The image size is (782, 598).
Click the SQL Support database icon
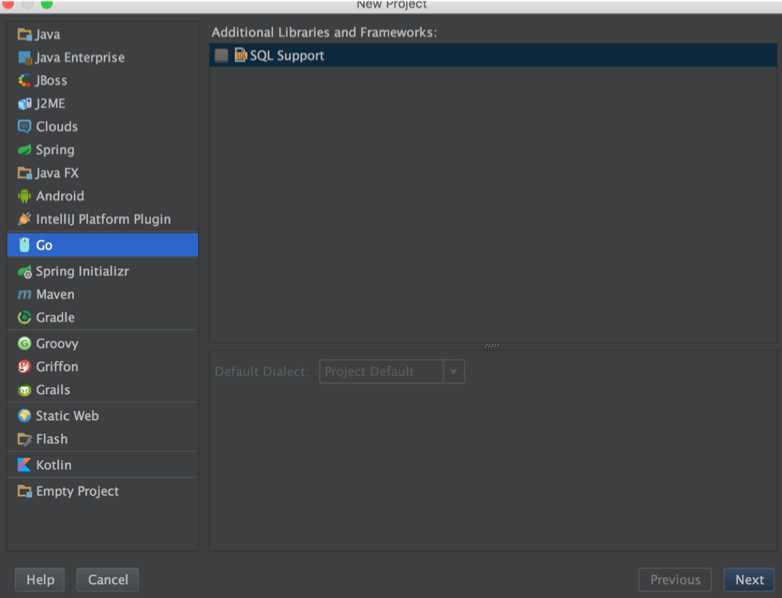click(241, 55)
